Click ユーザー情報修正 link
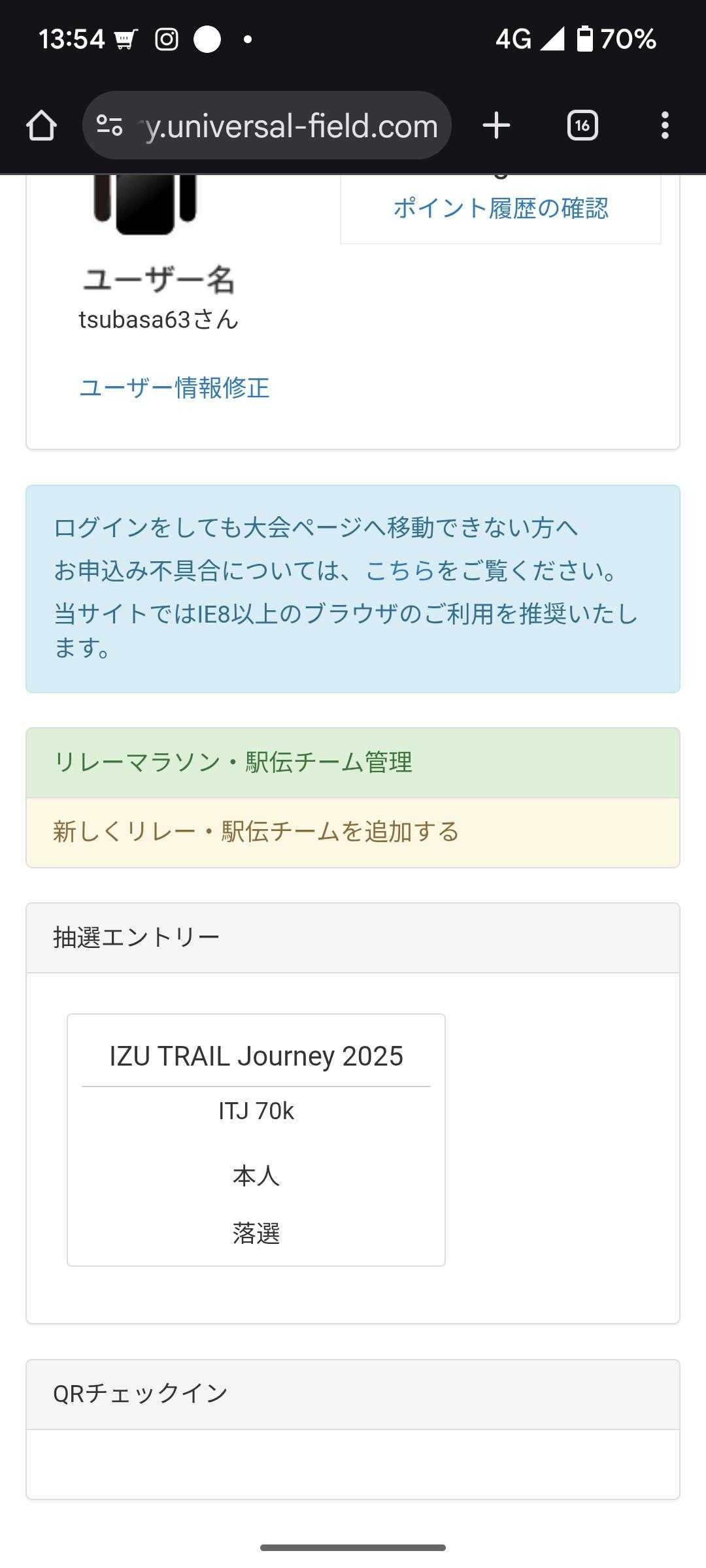 174,388
